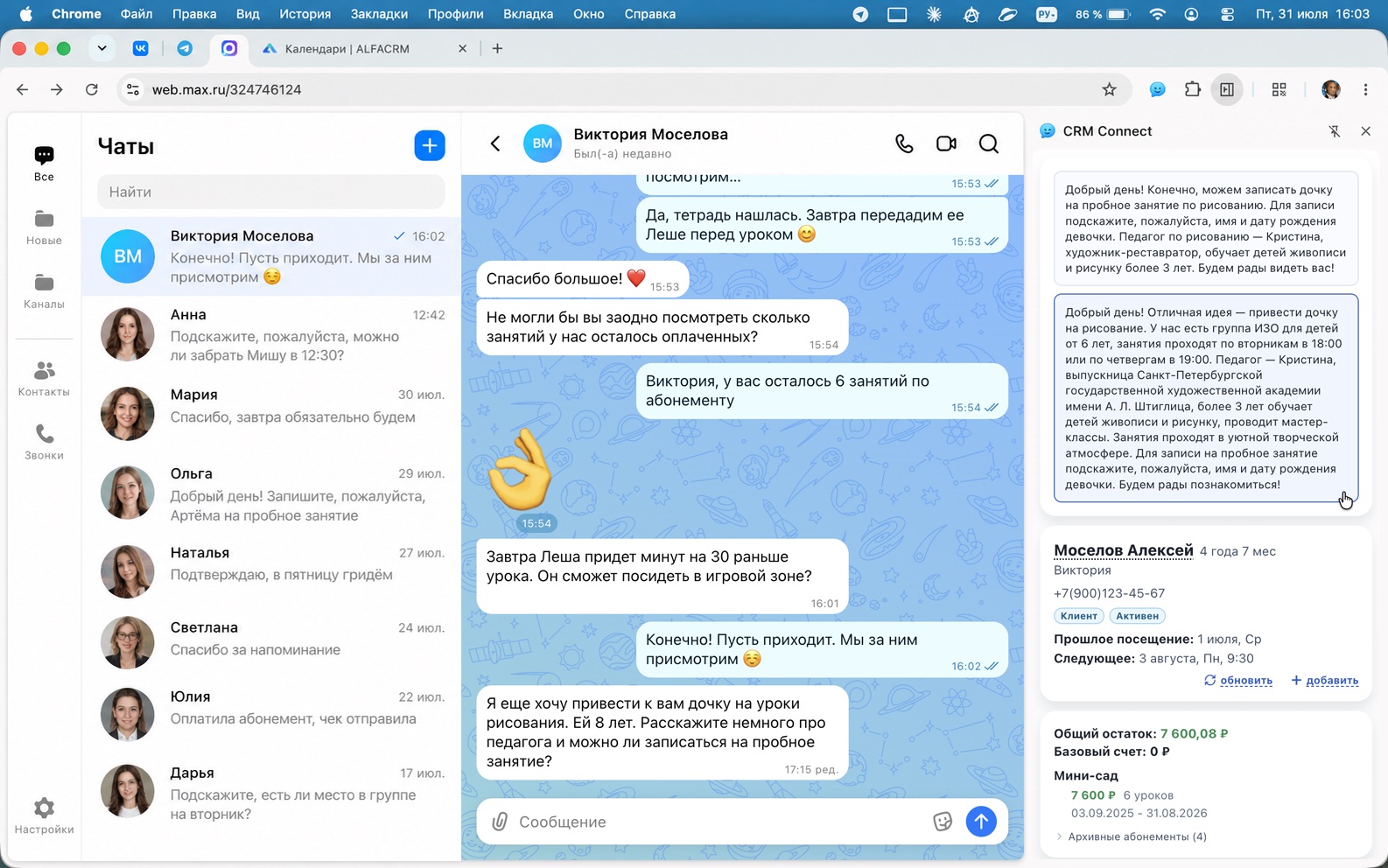Open the Chrome tab search dropdown arrow

tap(102, 48)
